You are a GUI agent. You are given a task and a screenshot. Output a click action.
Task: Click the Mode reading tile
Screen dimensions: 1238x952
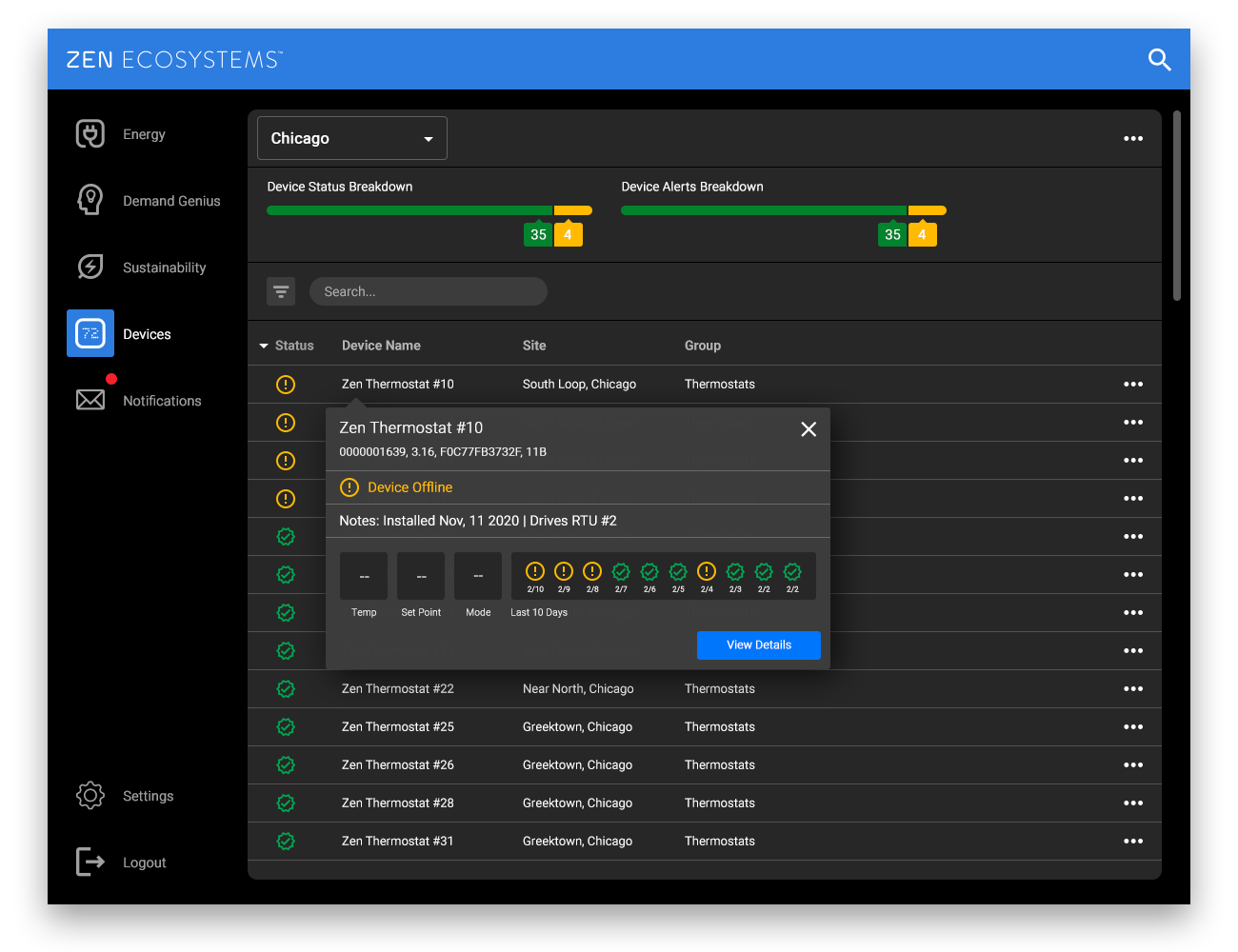click(x=478, y=576)
